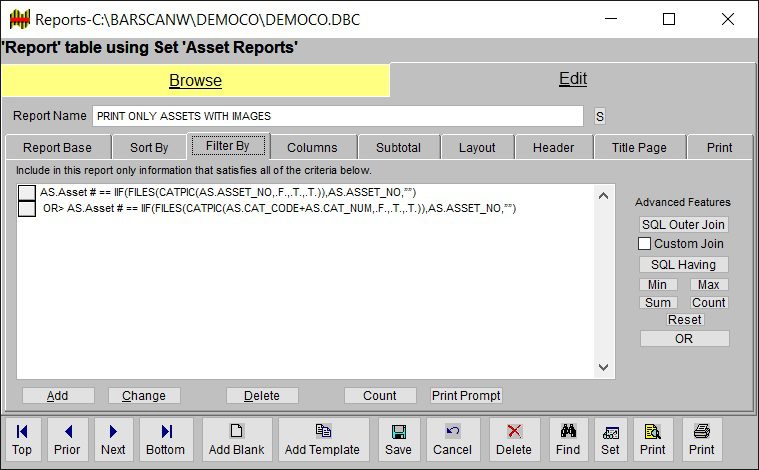Click the OR button

click(x=684, y=339)
